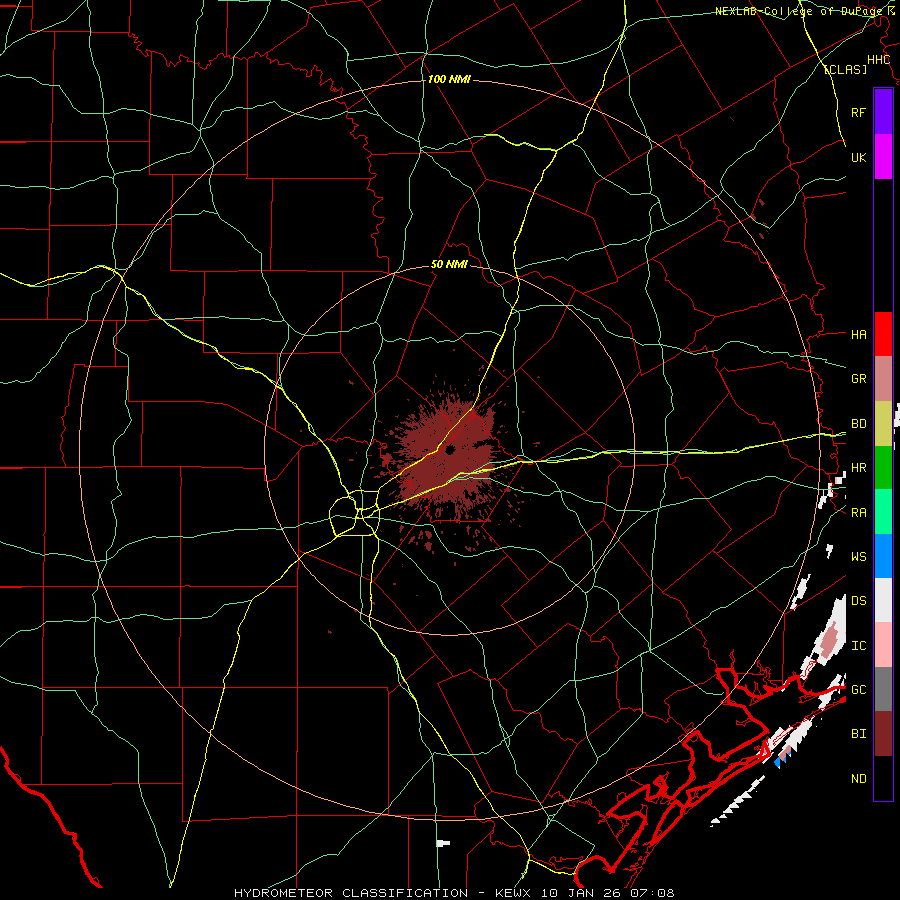Click the '50 NMI' range ring label
Screen dimensions: 900x900
pyautogui.click(x=449, y=265)
